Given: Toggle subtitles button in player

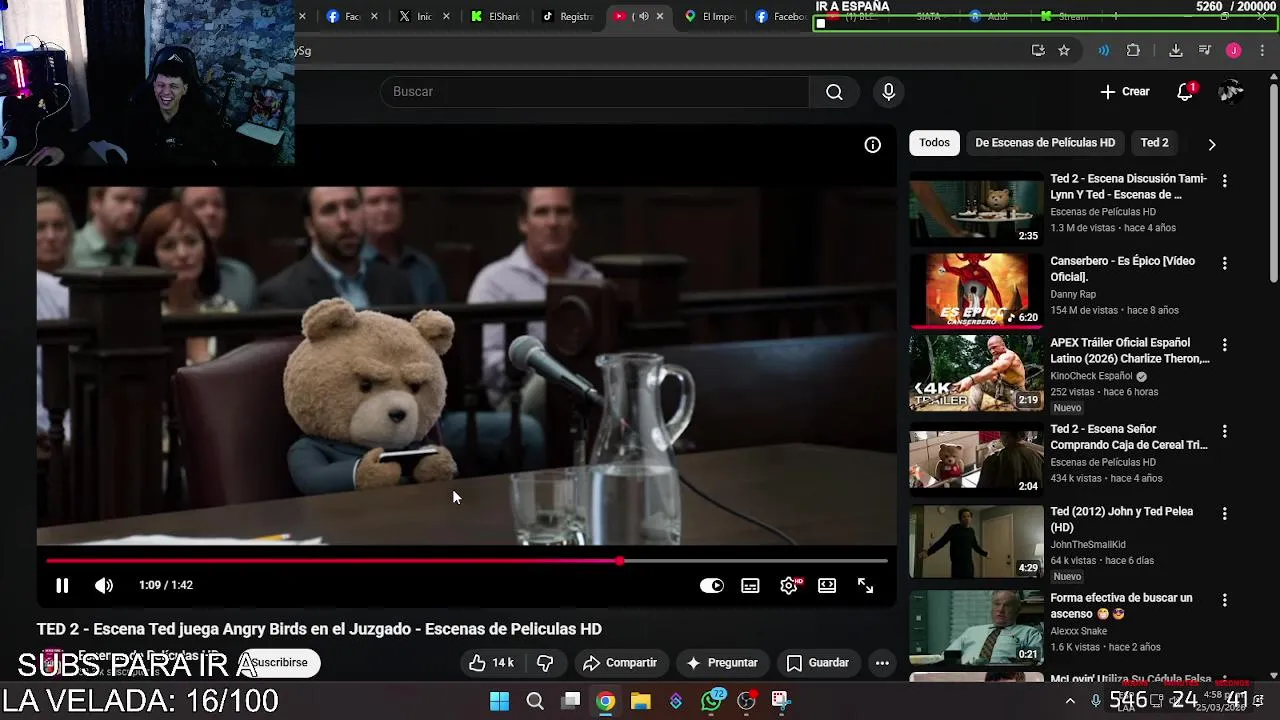Looking at the screenshot, I should pos(750,586).
